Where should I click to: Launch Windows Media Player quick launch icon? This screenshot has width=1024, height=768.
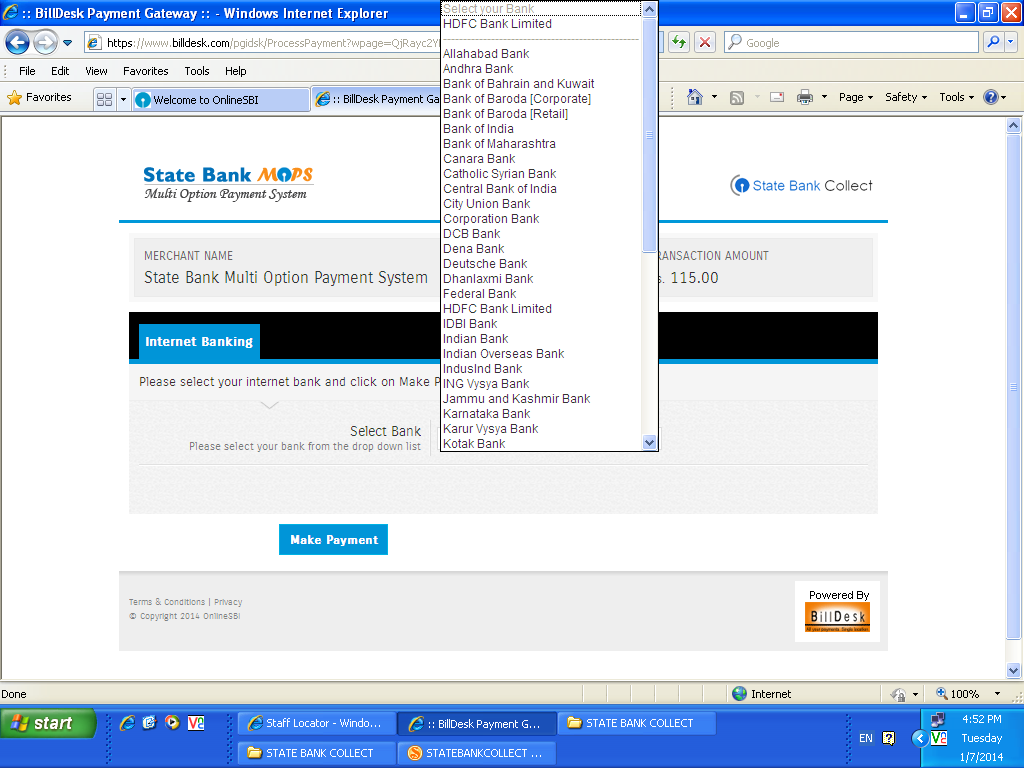click(172, 723)
